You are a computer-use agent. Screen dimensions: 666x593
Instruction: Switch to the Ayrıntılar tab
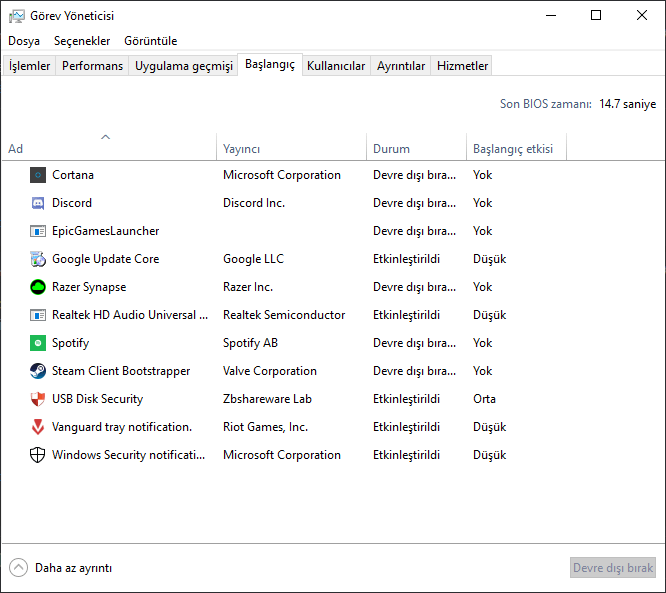tap(401, 66)
